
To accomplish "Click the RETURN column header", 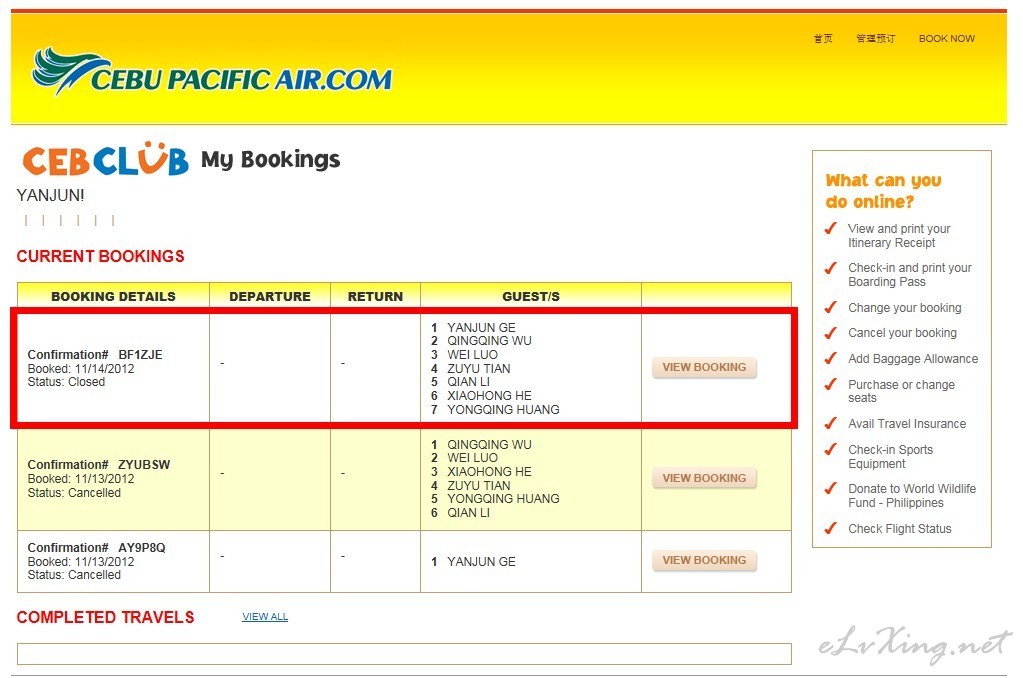I will click(375, 296).
